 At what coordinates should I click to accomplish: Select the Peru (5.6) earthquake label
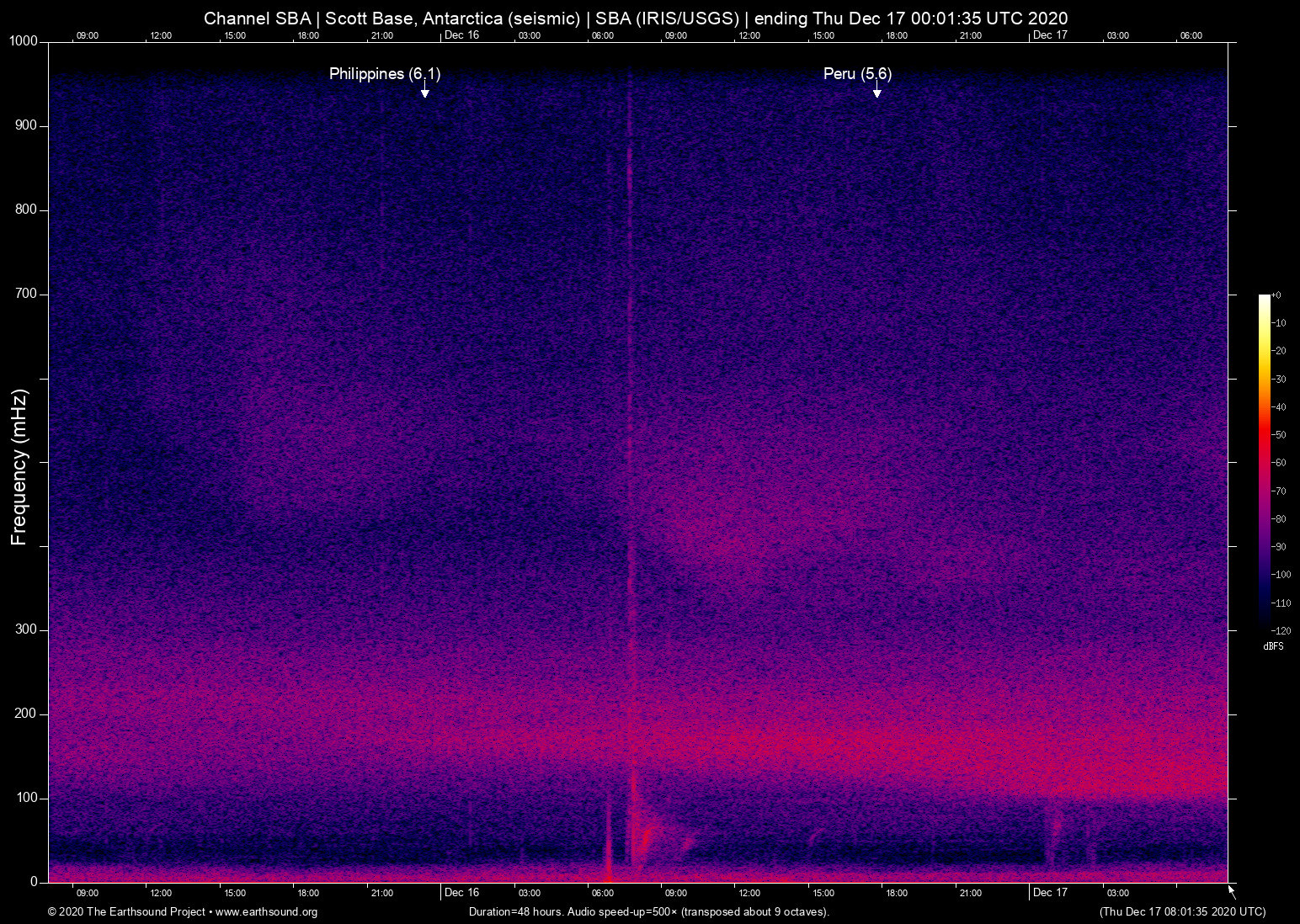point(857,74)
